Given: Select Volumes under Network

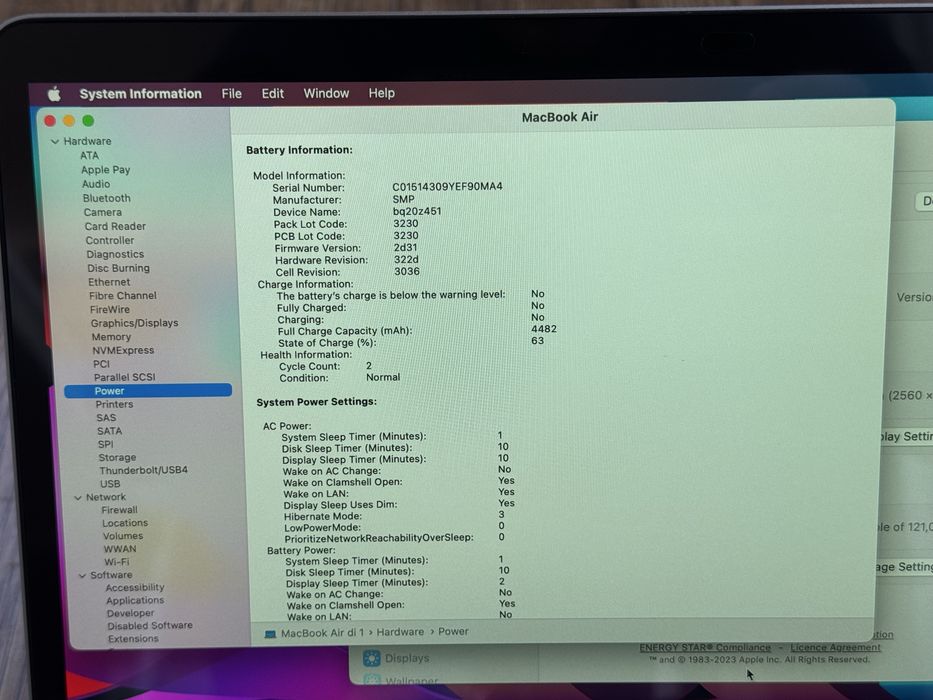Looking at the screenshot, I should (x=123, y=536).
